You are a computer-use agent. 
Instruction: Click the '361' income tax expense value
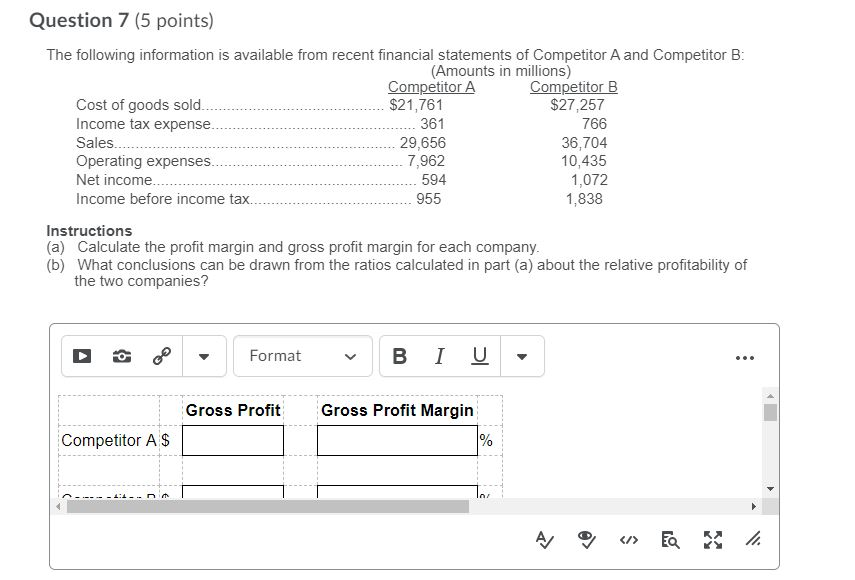point(432,124)
